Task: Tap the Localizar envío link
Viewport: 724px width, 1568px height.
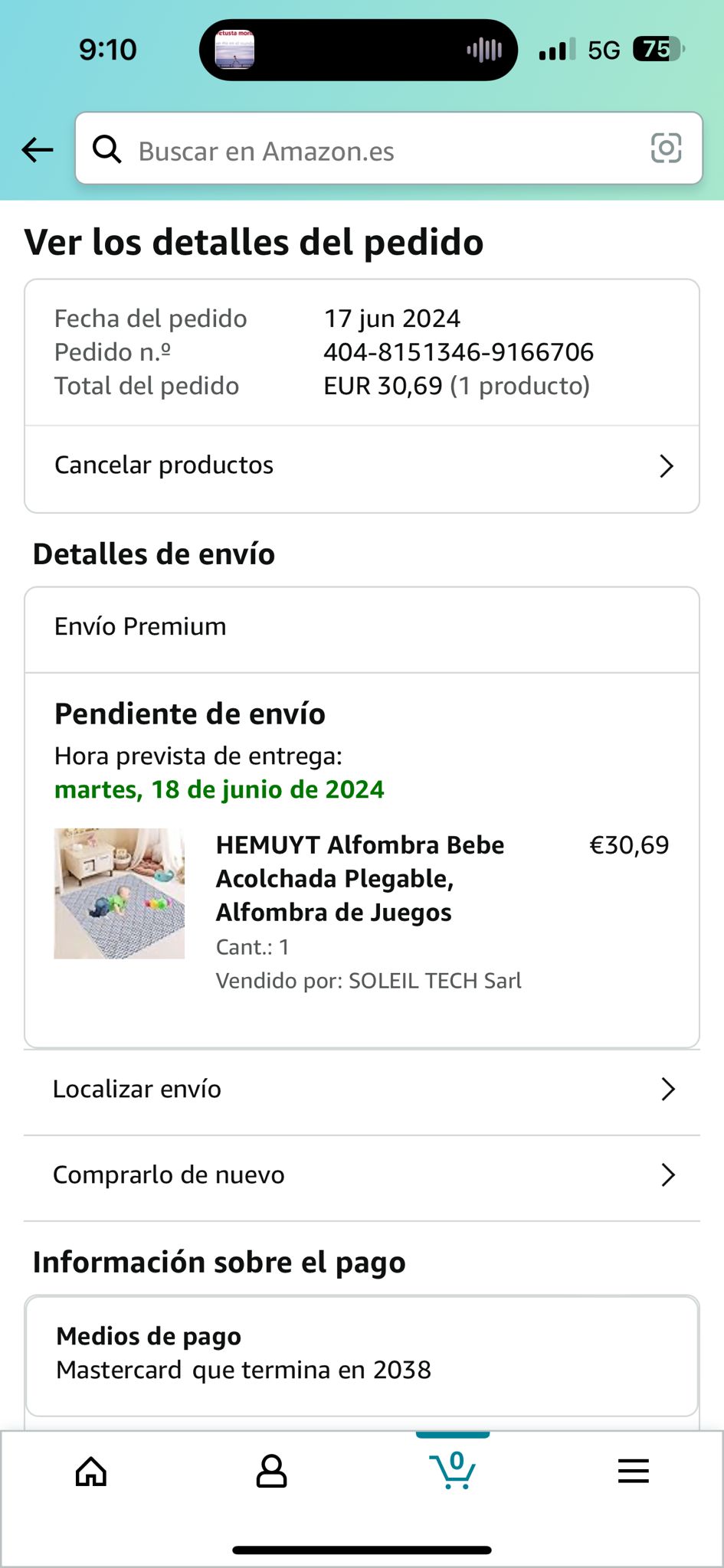Action: pos(137,1089)
